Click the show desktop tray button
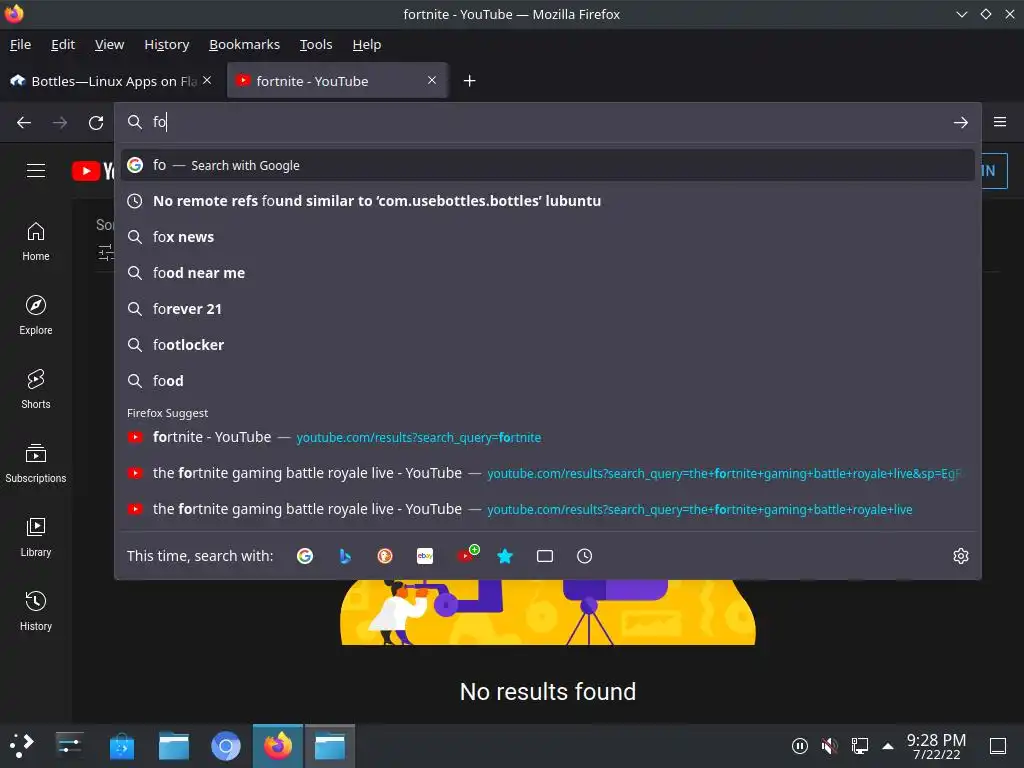 pos(998,746)
